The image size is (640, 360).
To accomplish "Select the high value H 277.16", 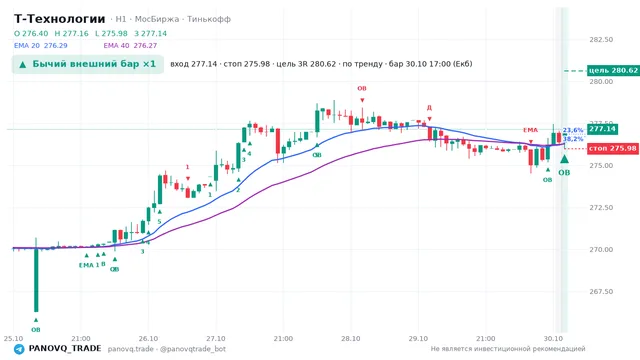I will (x=71, y=33).
